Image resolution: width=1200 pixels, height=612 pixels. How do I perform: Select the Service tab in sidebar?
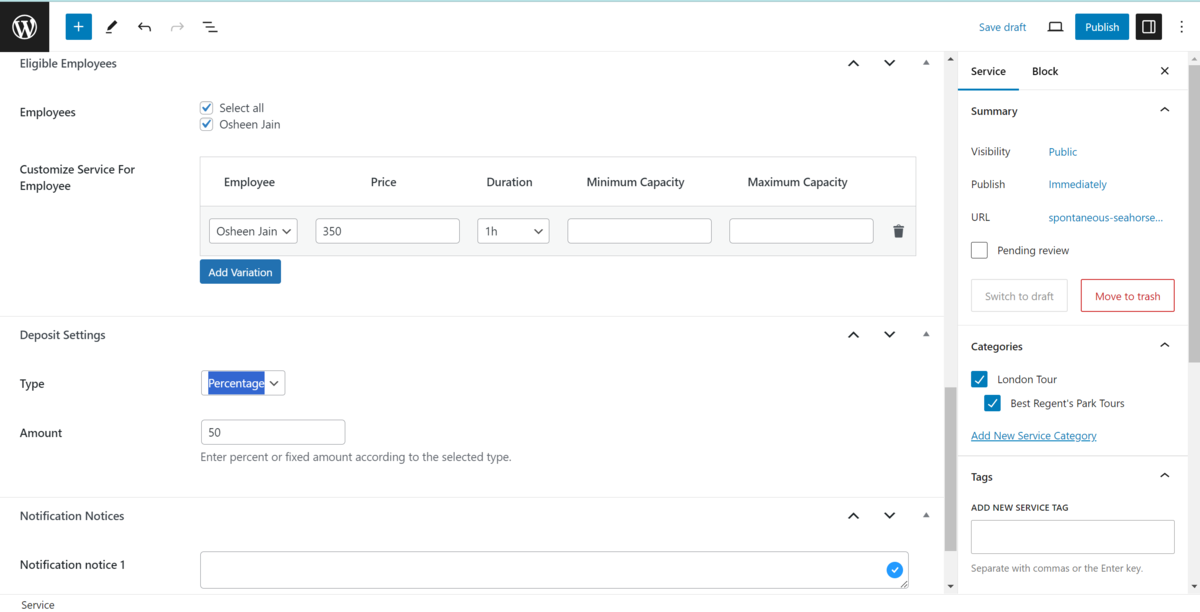[988, 72]
